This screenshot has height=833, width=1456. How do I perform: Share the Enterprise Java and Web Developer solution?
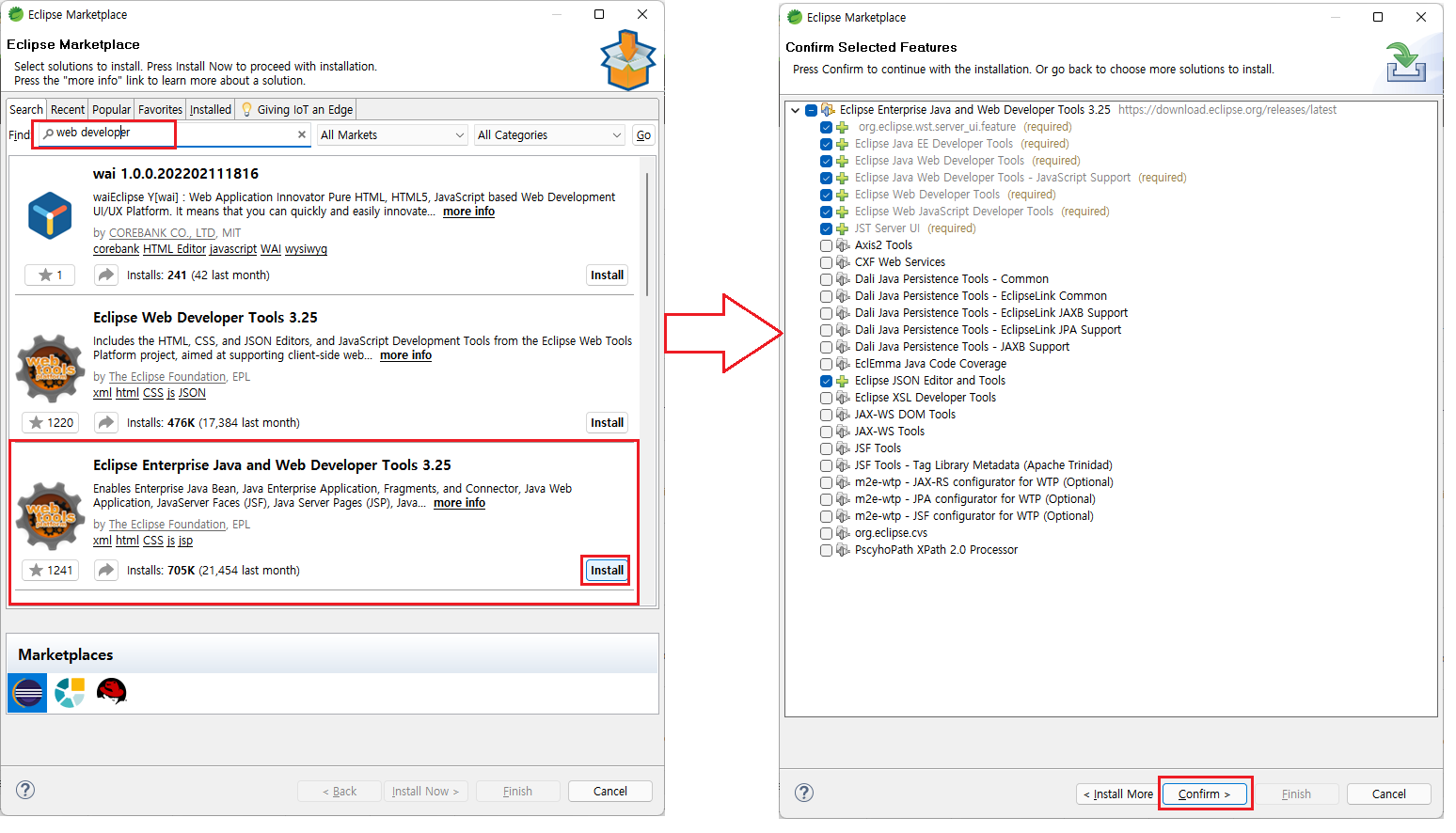106,571
